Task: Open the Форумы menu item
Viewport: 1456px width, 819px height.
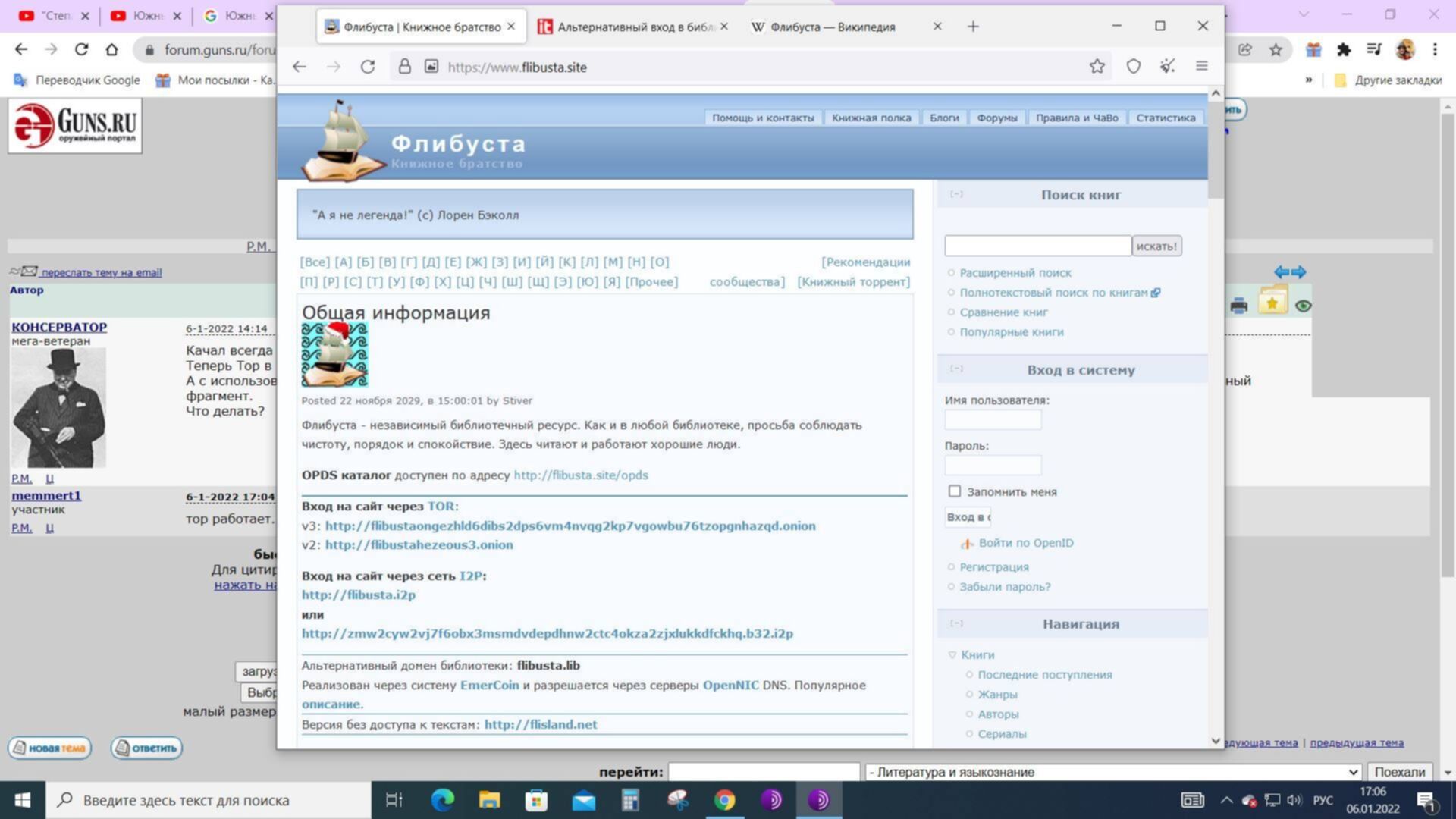Action: [997, 118]
